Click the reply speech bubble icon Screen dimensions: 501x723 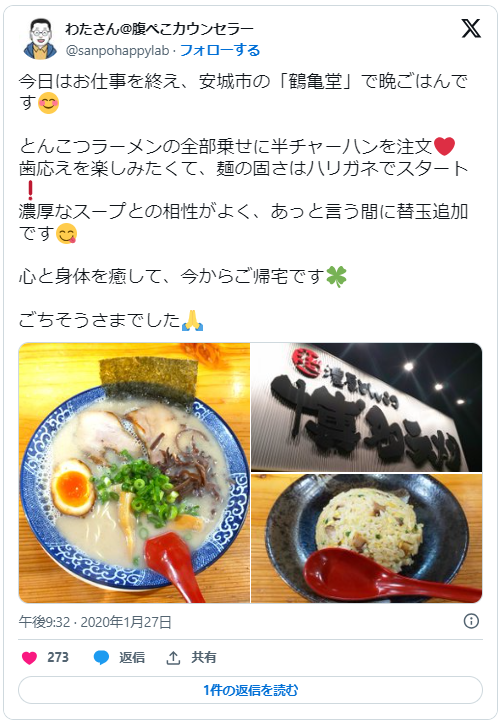pyautogui.click(x=101, y=658)
